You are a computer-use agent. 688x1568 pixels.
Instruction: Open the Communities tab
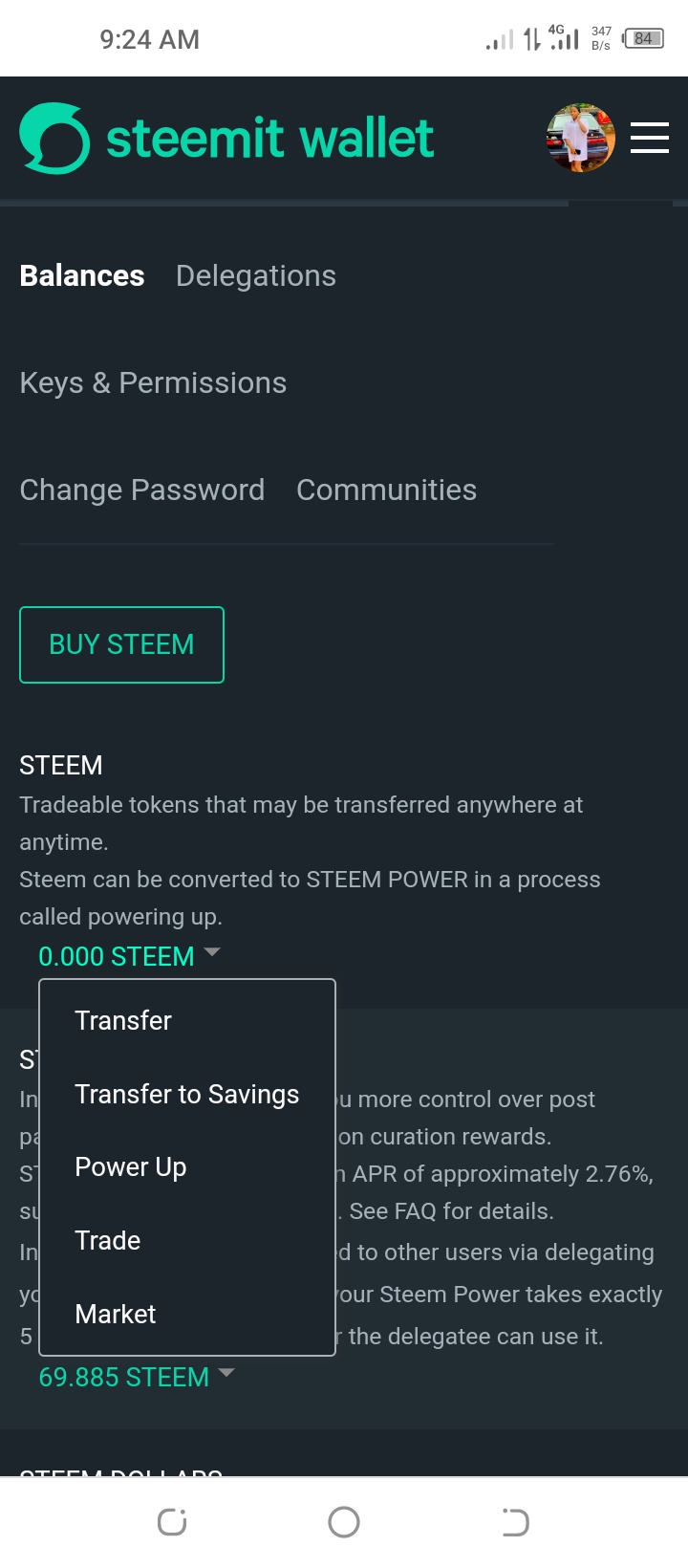tap(386, 490)
